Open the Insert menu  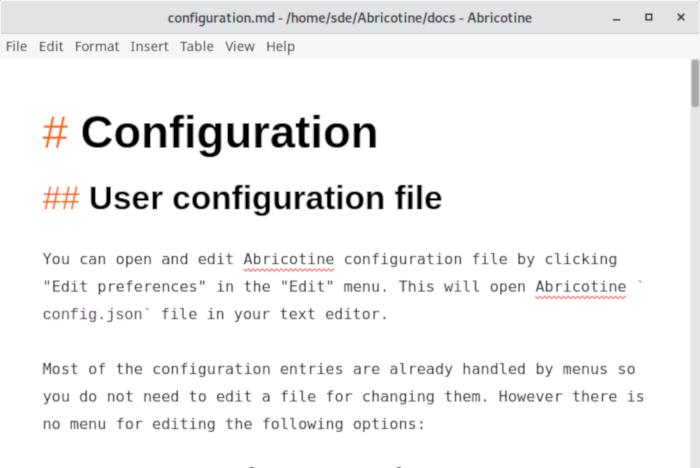(x=150, y=46)
